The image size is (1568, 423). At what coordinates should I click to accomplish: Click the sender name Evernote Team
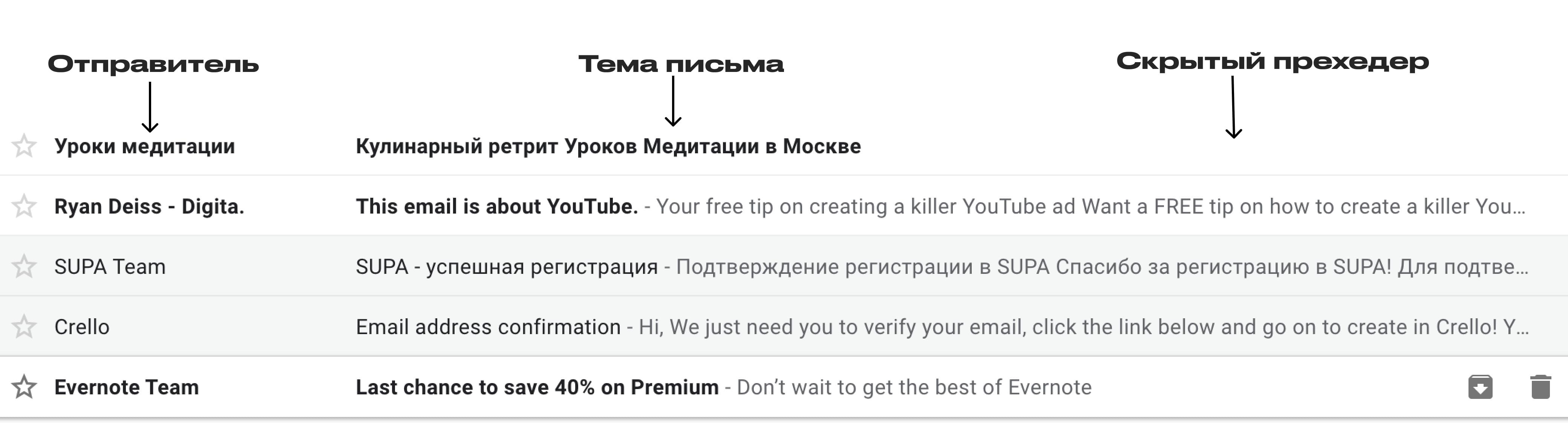click(127, 387)
